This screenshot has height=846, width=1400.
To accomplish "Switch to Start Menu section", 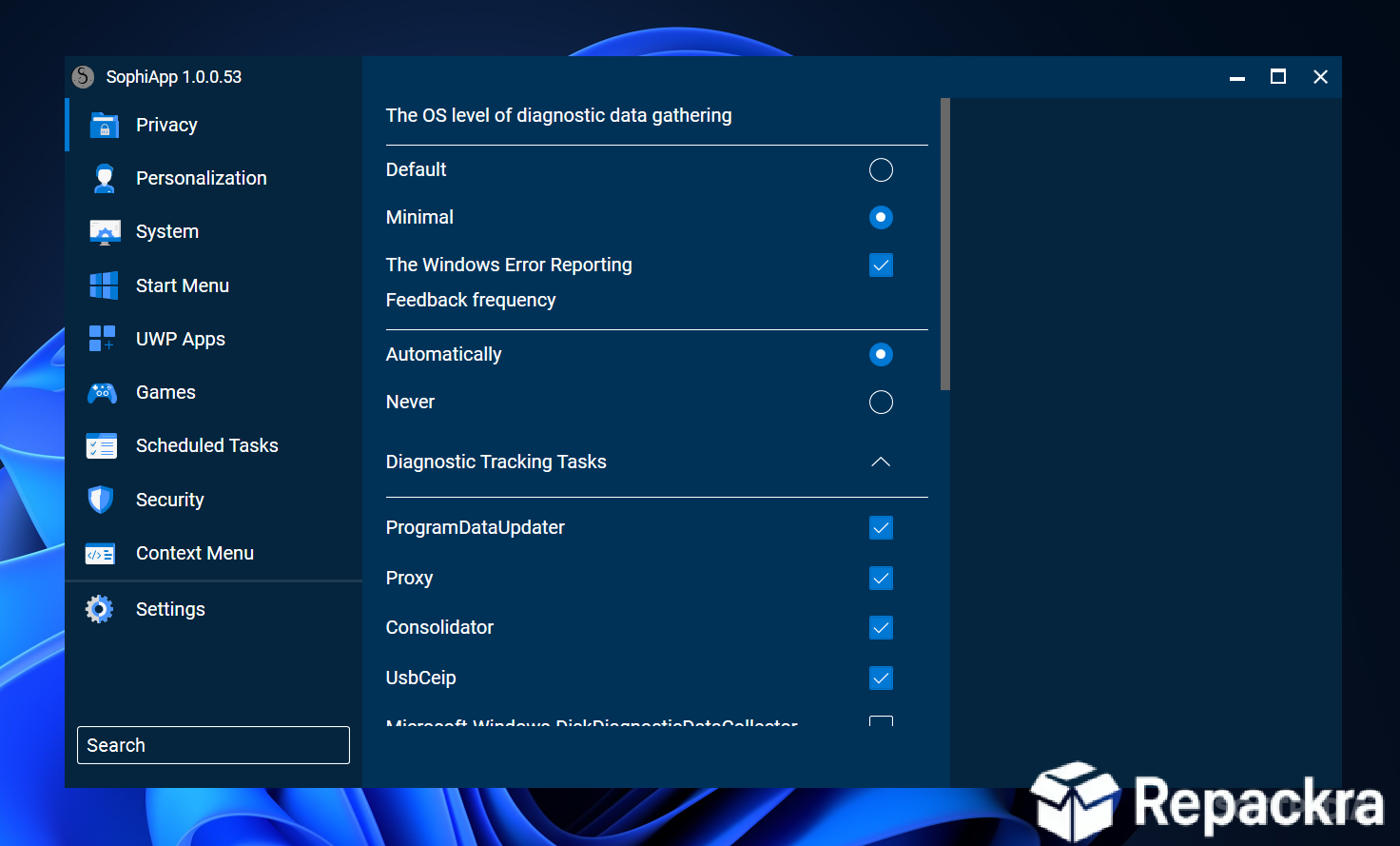I will (x=214, y=285).
